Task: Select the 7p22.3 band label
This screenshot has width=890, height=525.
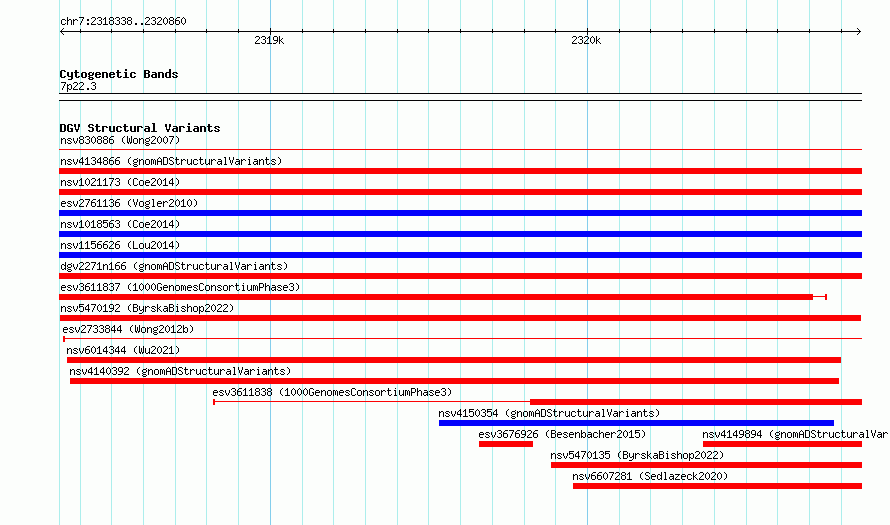Action: click(78, 86)
